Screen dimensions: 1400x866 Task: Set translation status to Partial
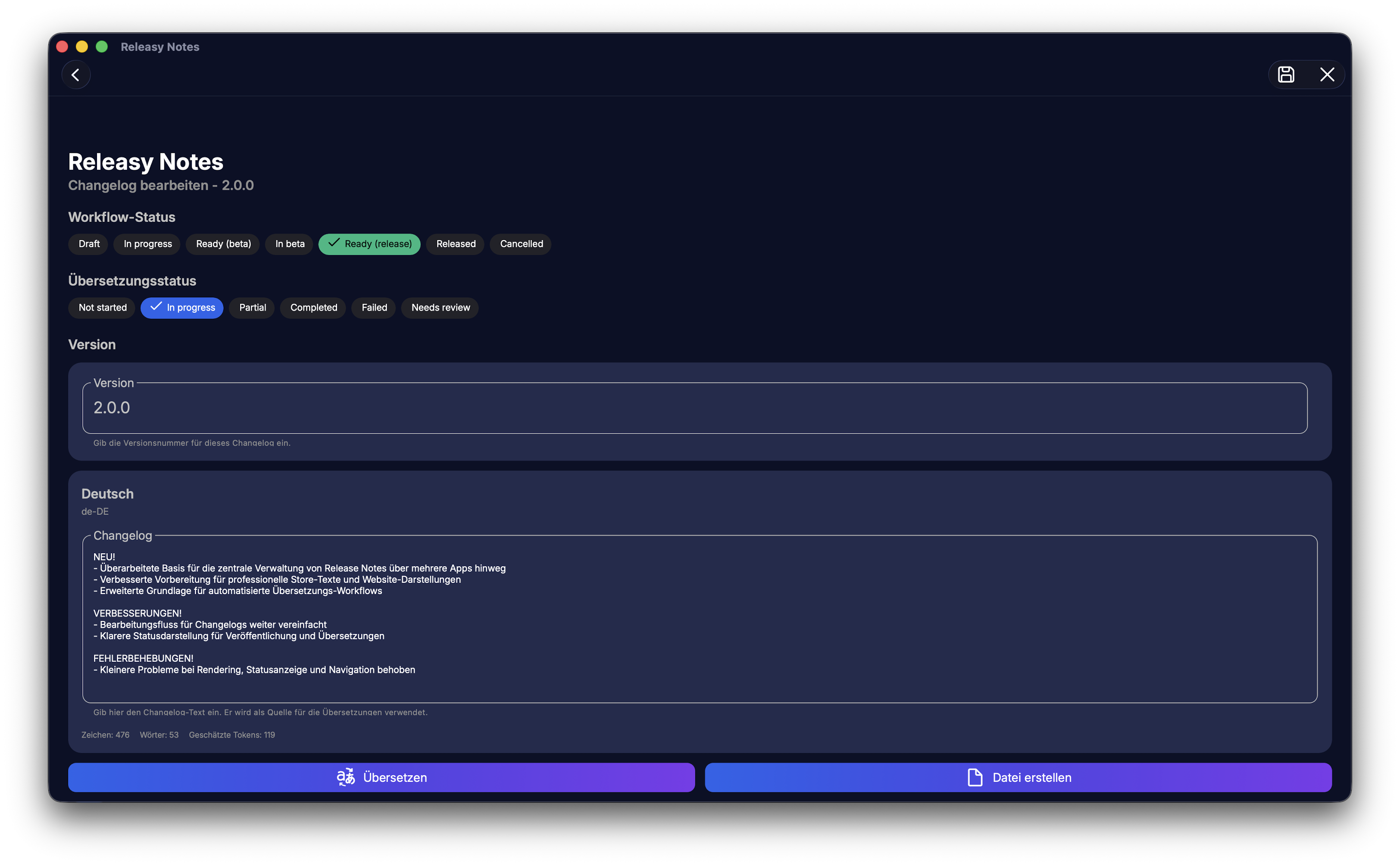click(252, 308)
